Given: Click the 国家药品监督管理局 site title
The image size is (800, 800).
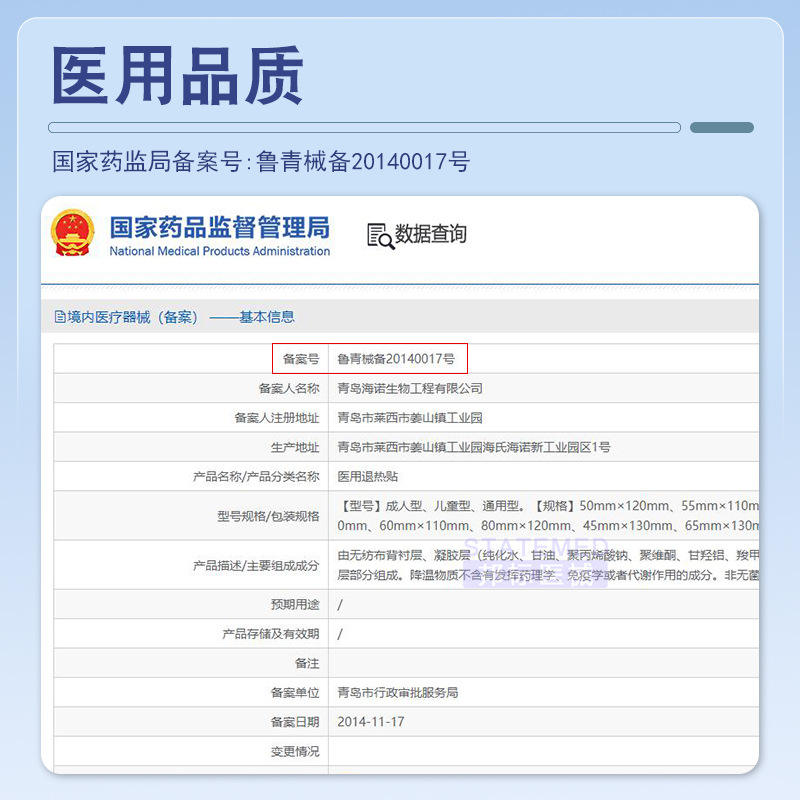Looking at the screenshot, I should (x=219, y=226).
